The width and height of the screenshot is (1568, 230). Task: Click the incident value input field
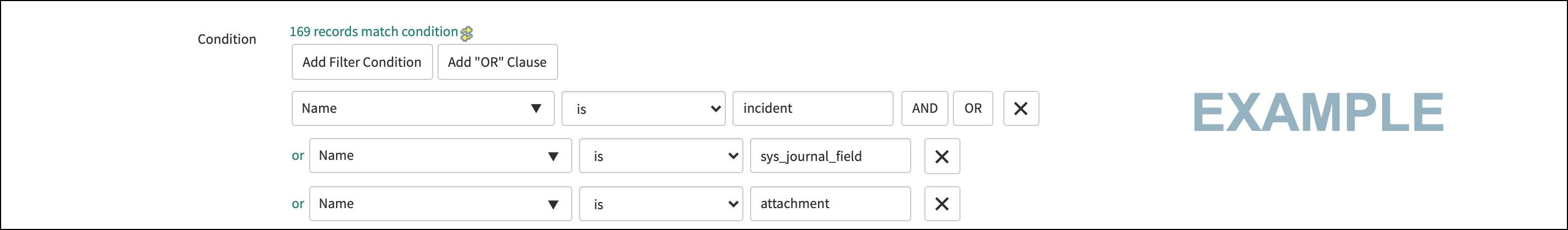[x=812, y=109]
